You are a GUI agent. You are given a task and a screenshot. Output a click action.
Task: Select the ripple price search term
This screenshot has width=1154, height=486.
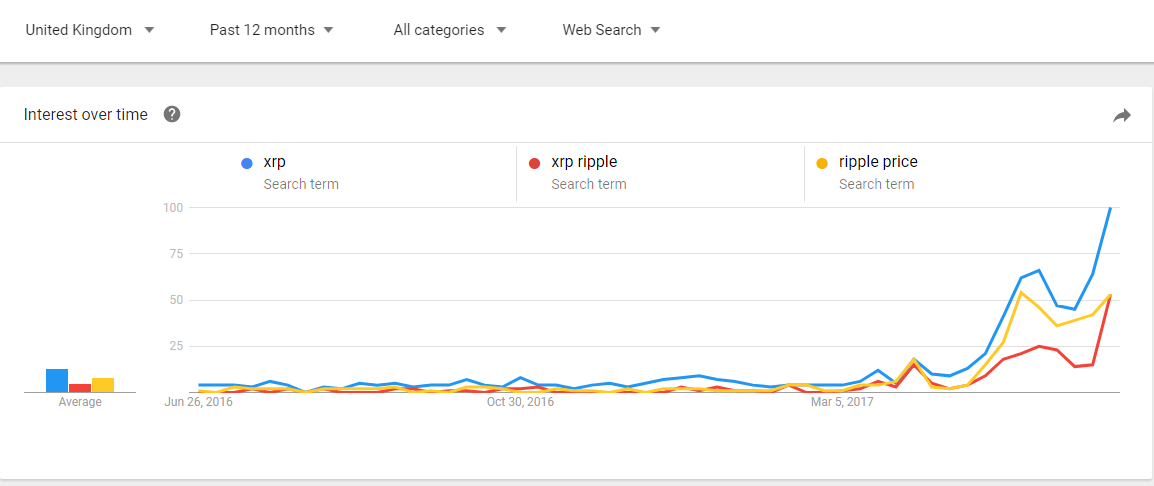tap(878, 162)
